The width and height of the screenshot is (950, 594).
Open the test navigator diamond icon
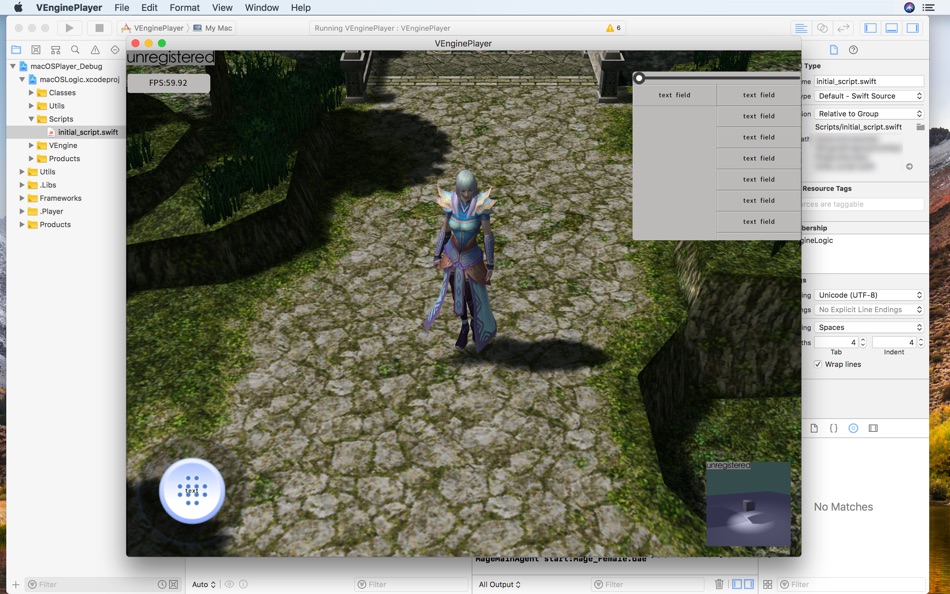pos(115,50)
